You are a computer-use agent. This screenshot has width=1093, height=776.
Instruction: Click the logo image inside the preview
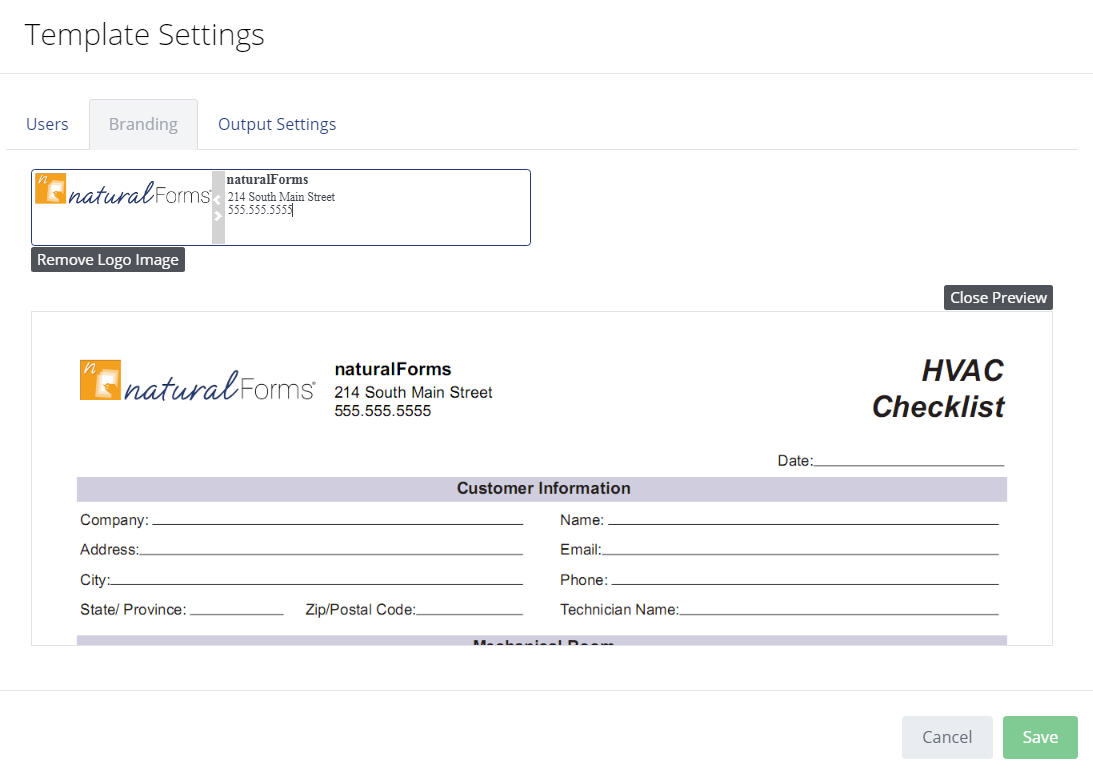pyautogui.click(x=196, y=380)
